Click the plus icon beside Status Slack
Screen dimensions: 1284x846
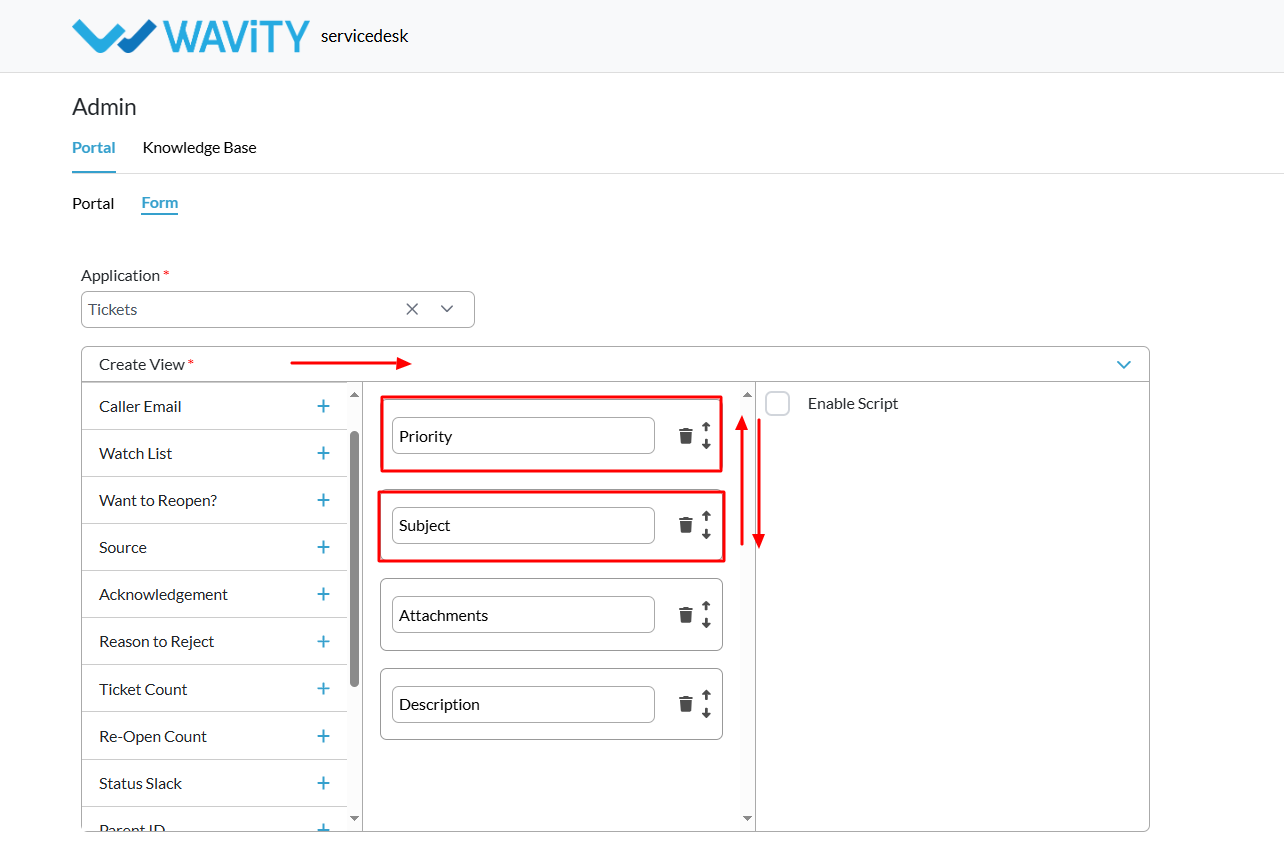(323, 783)
